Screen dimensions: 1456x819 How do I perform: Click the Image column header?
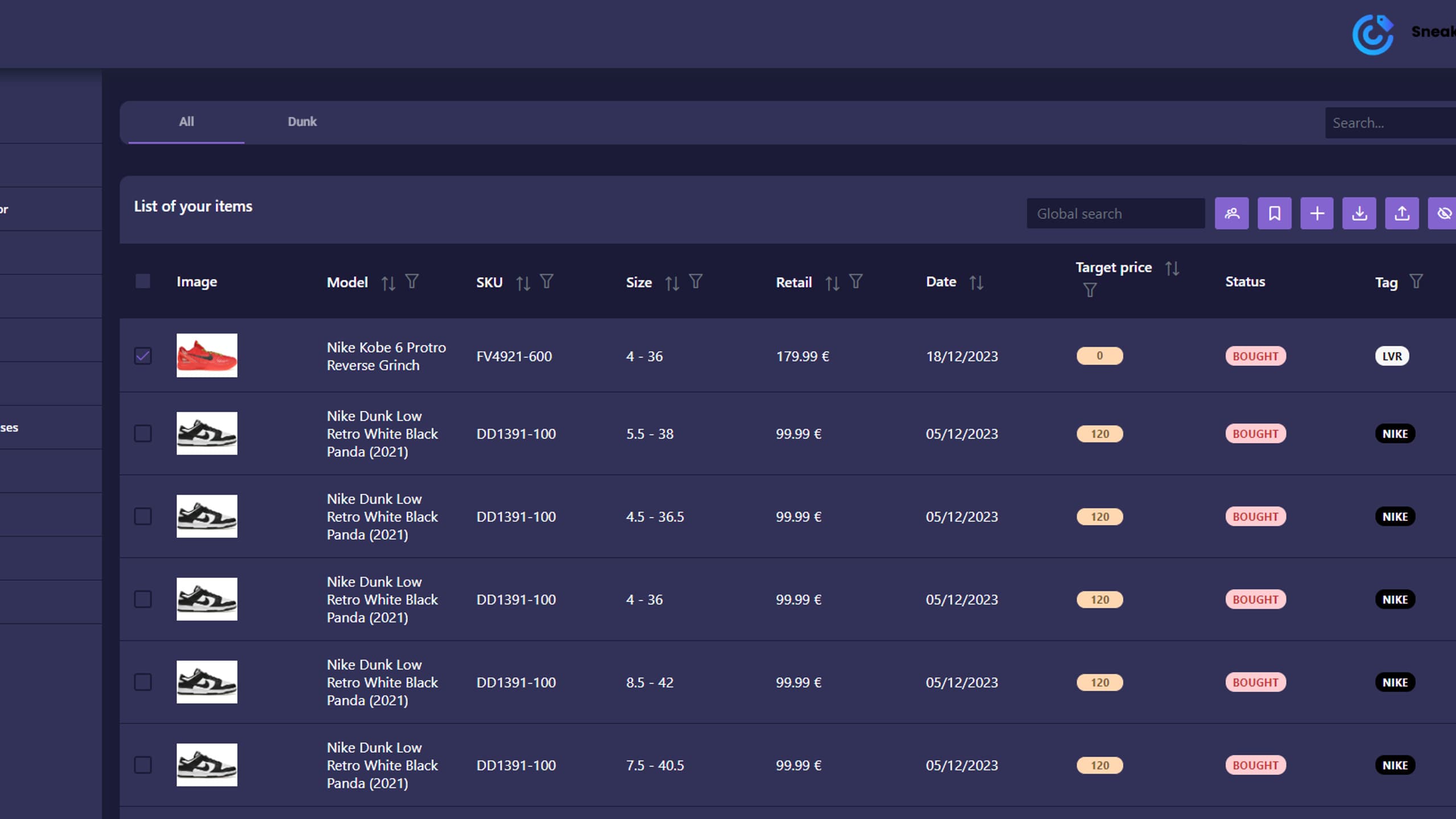coord(196,282)
